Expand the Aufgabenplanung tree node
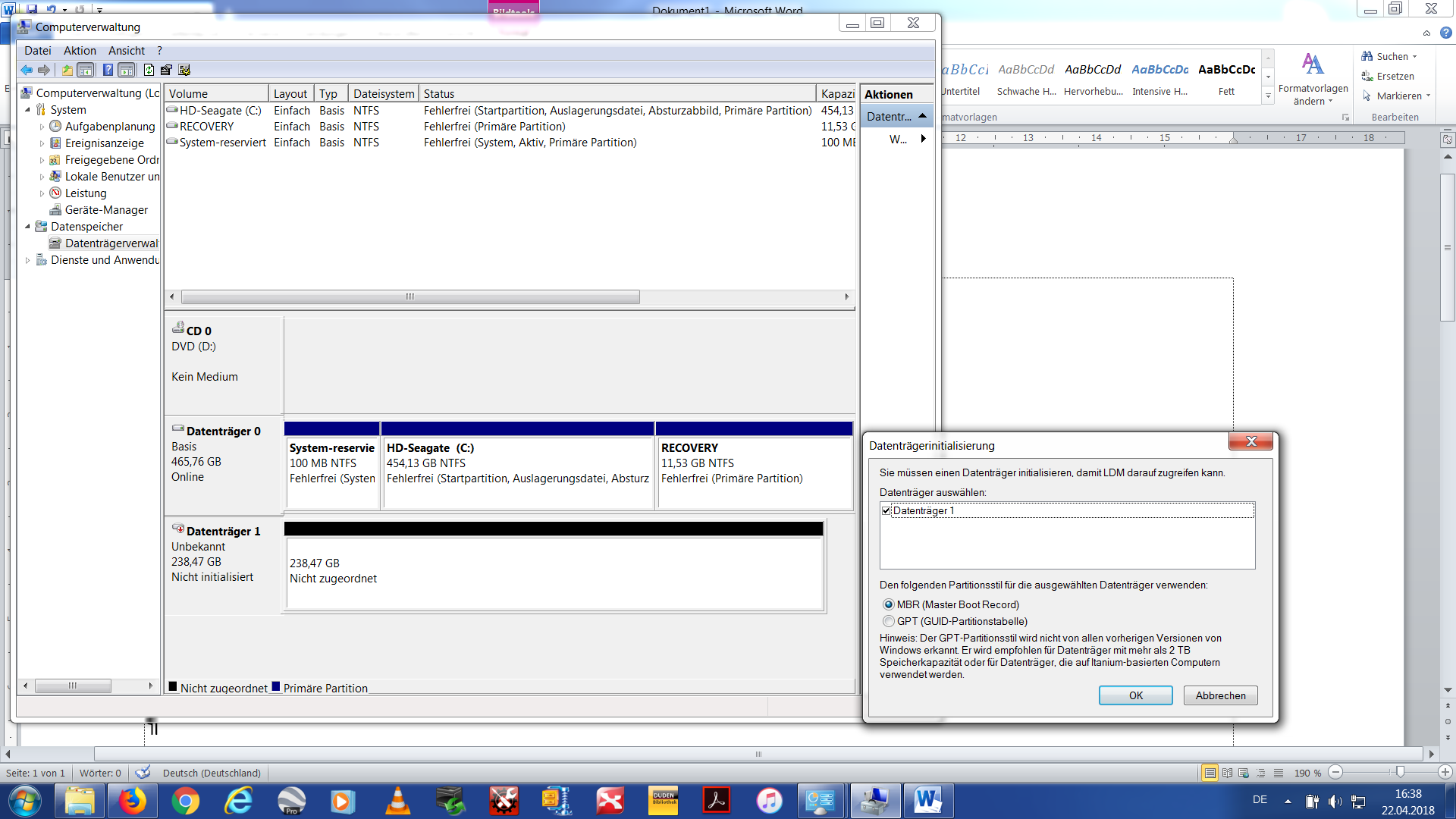 tap(42, 127)
